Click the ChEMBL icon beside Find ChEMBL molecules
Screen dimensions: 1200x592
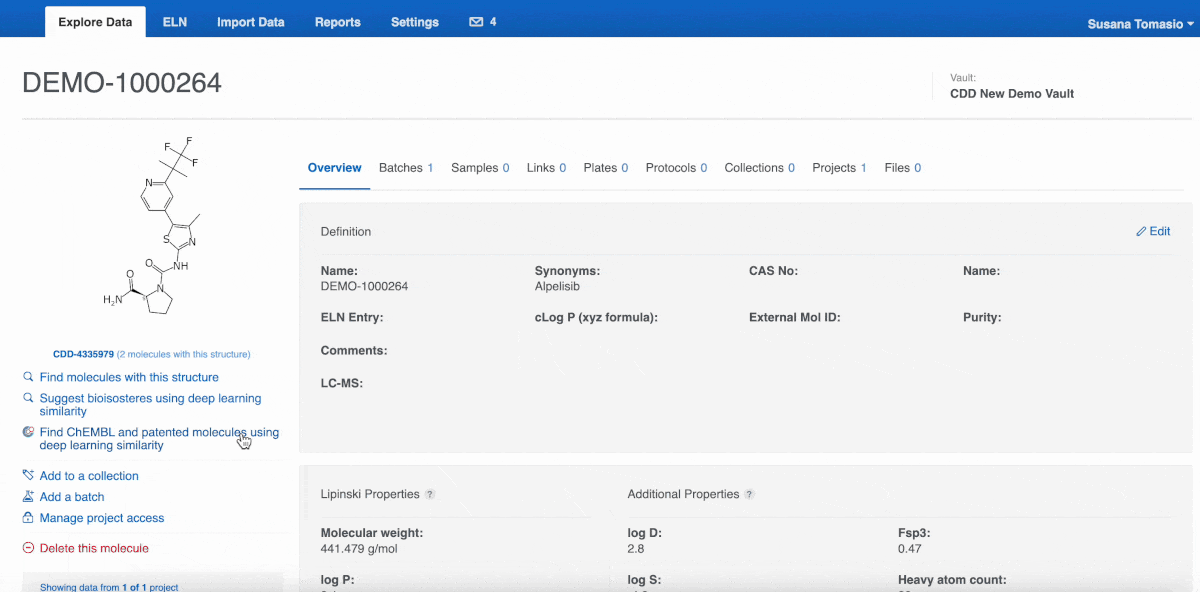28,432
